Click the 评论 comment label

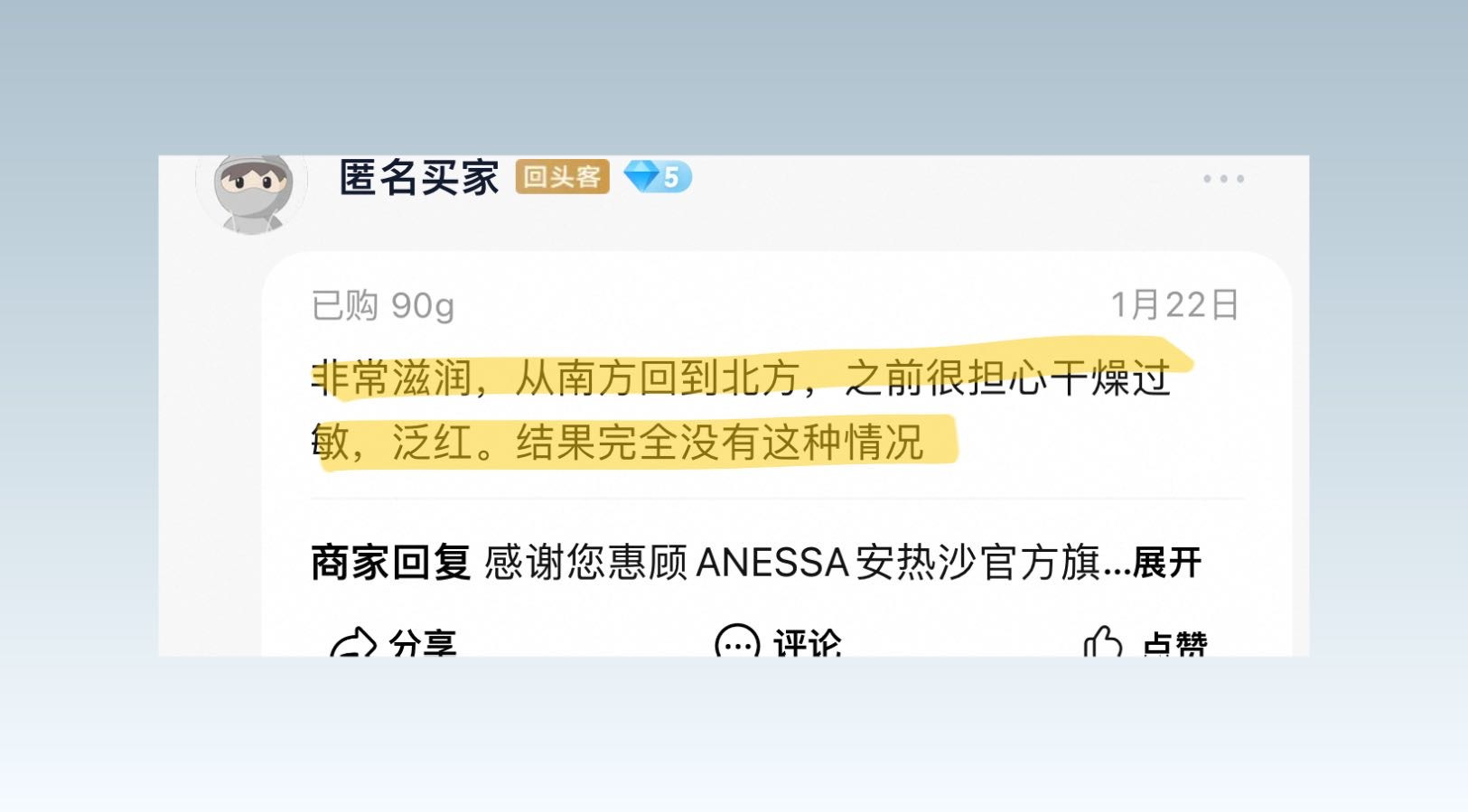[x=807, y=643]
